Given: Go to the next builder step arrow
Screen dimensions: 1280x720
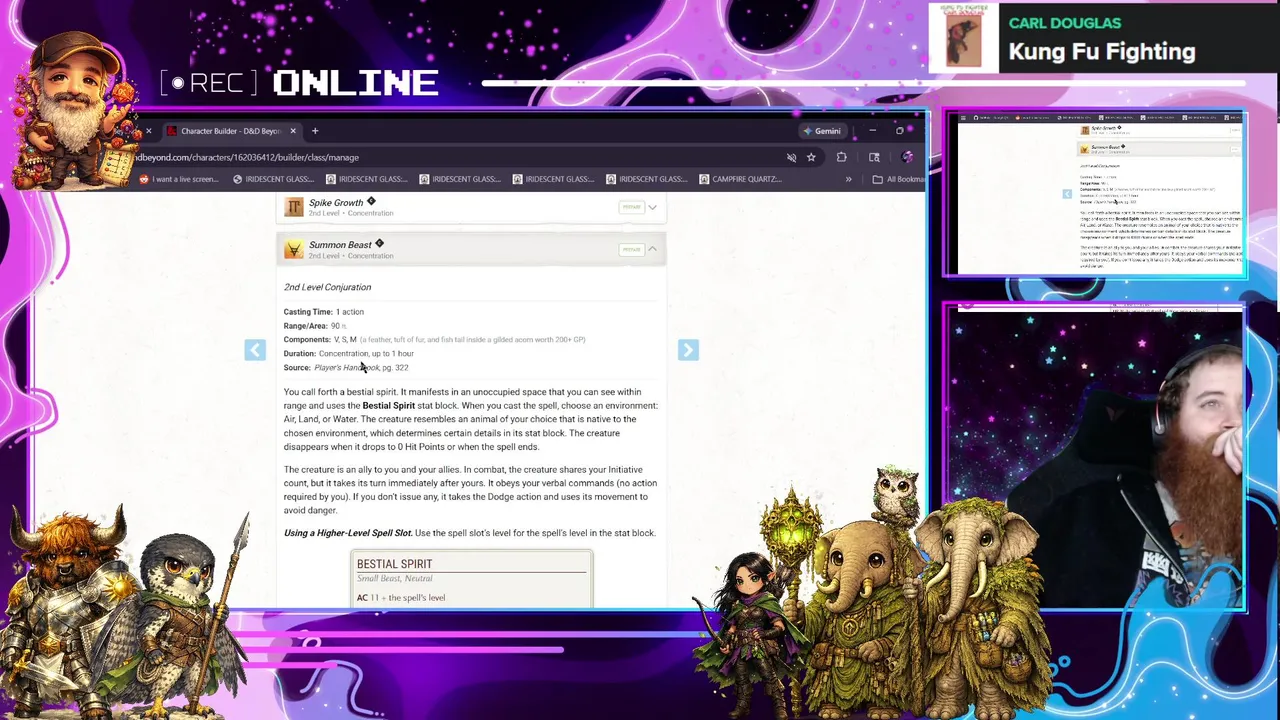Looking at the screenshot, I should (x=688, y=349).
